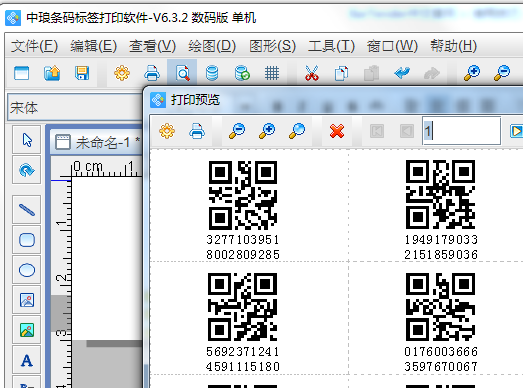Open the 文件(F) menu
This screenshot has height=388, width=523.
34,46
